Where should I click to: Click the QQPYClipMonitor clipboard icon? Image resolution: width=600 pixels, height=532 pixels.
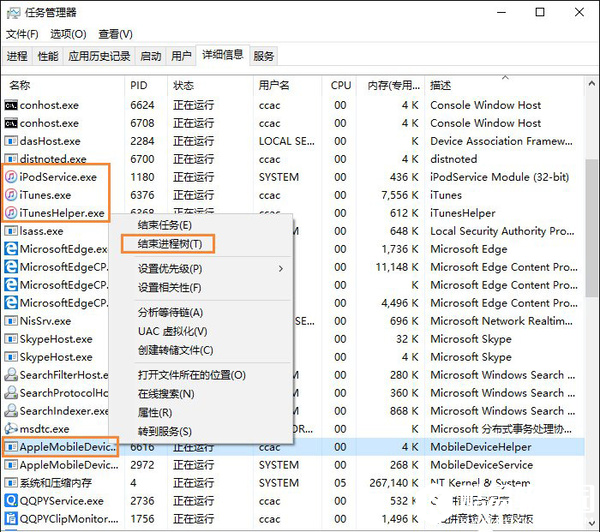pos(11,519)
